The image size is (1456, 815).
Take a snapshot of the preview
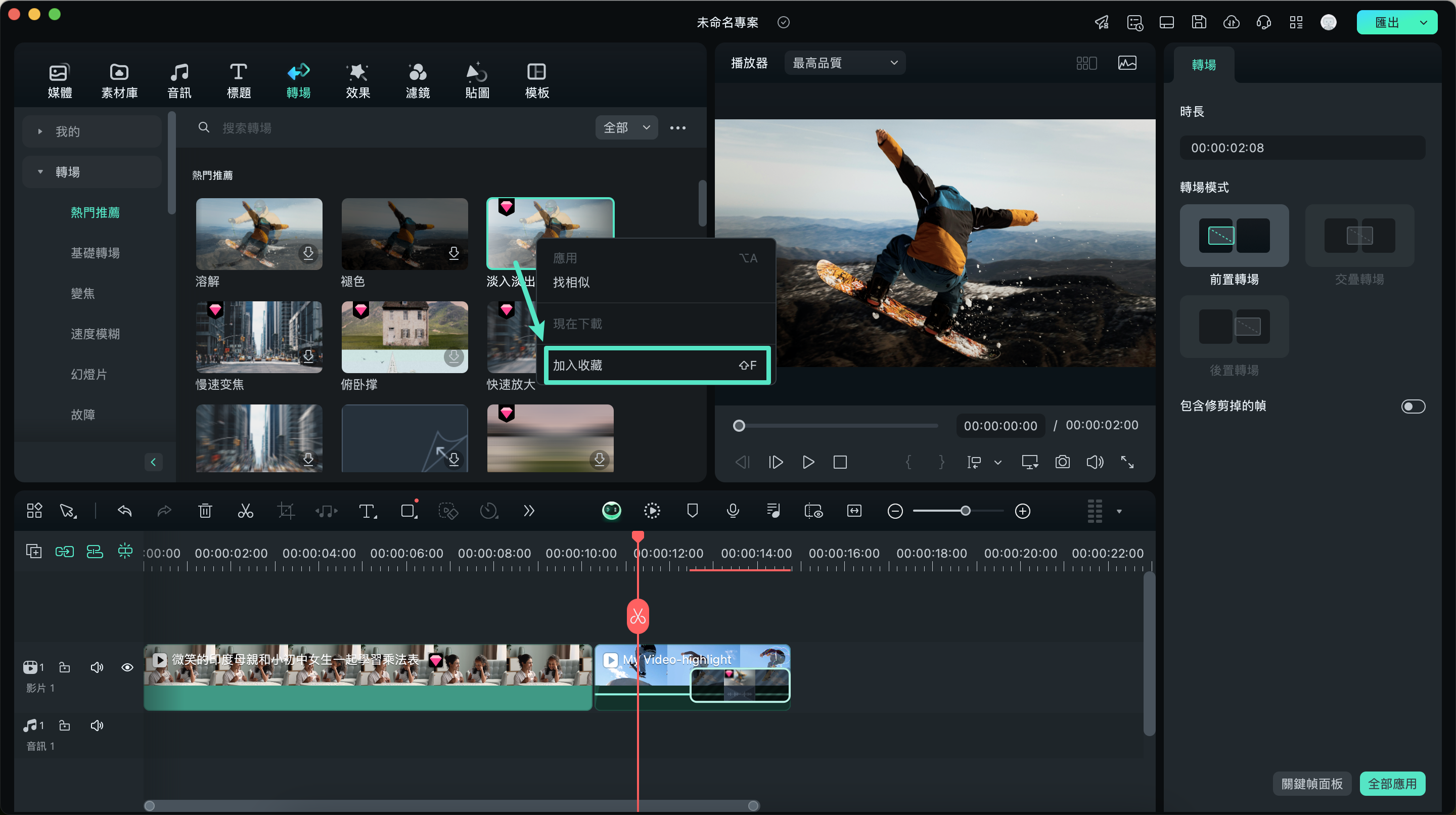click(x=1063, y=462)
